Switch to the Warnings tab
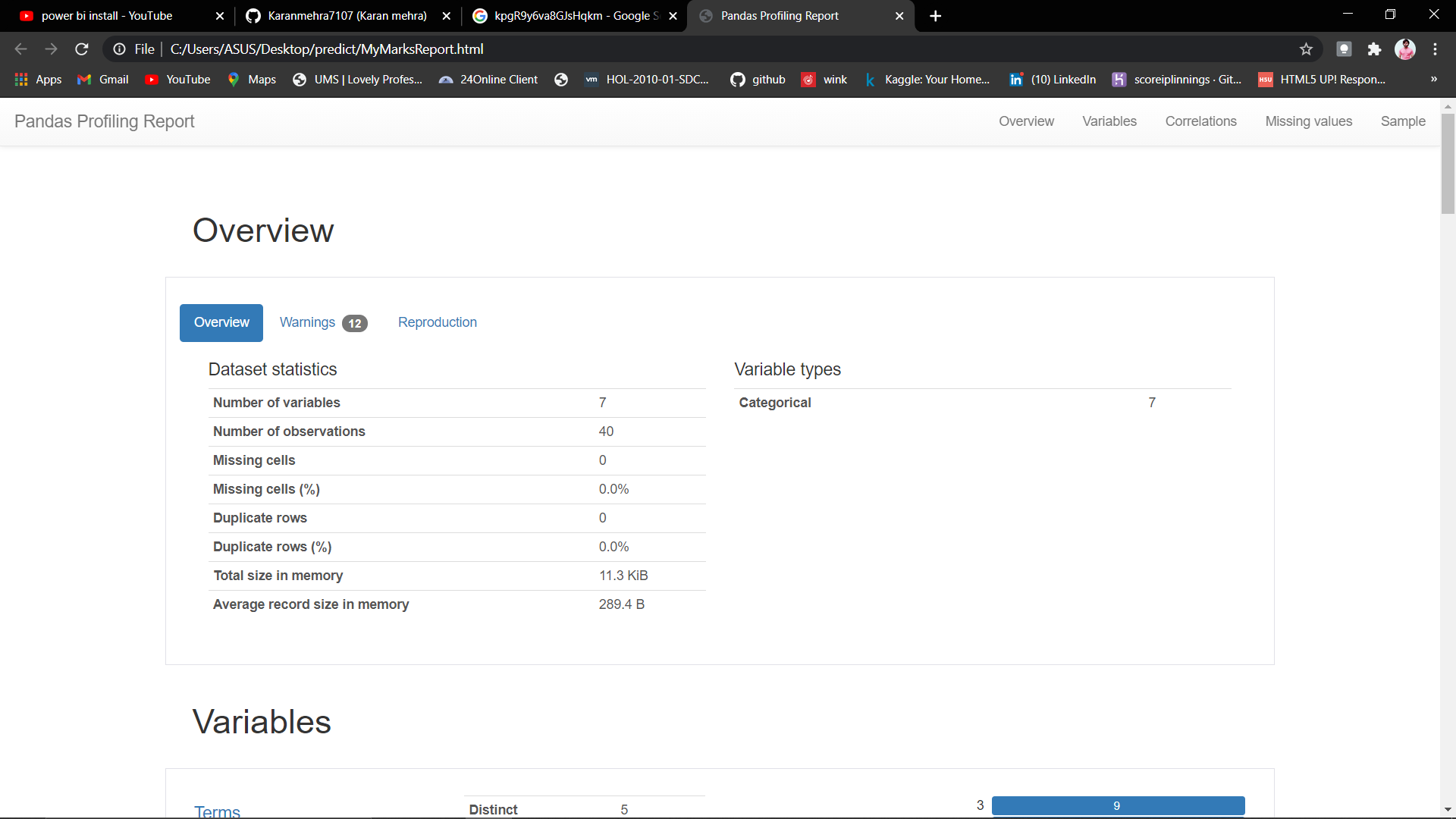Viewport: 1456px width, 819px height. click(306, 322)
